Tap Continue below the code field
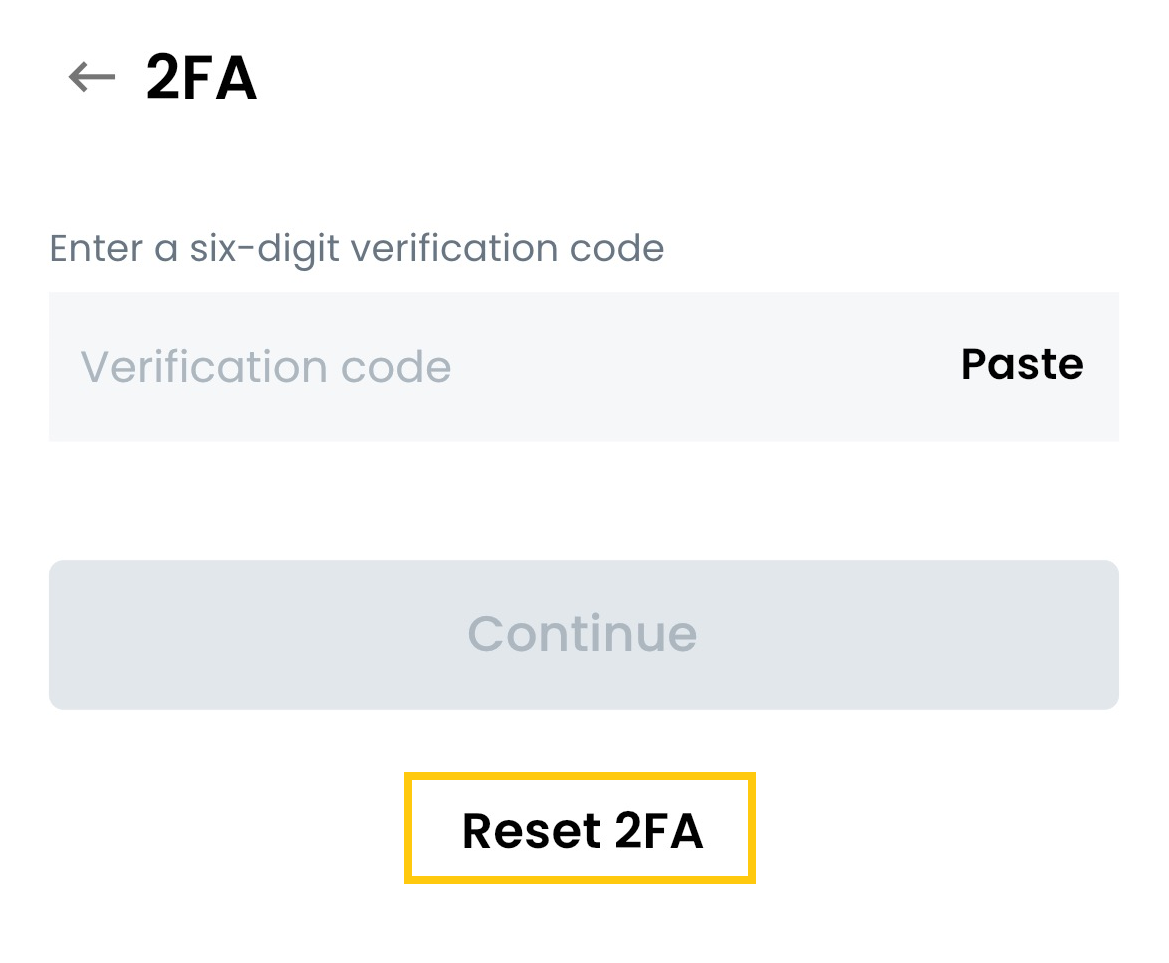Image resolution: width=1169 pixels, height=963 pixels. [583, 633]
